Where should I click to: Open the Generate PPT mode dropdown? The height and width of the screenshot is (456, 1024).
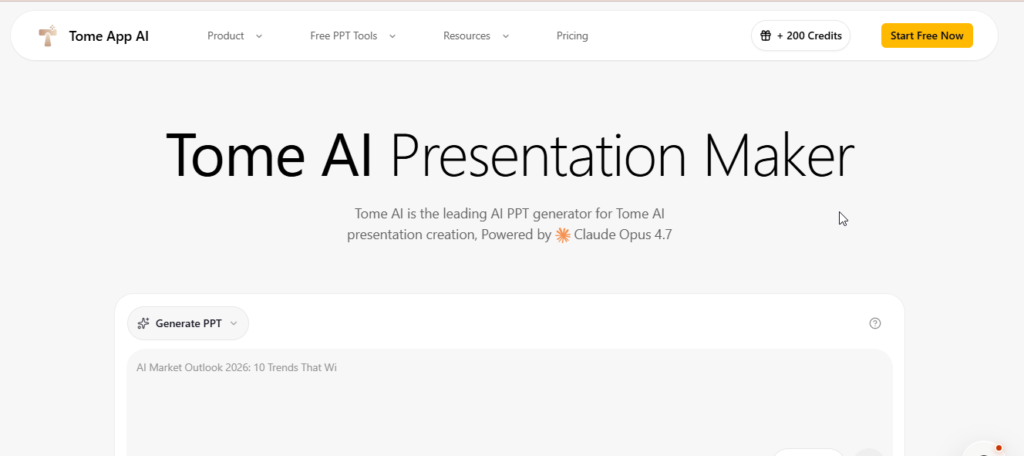click(188, 323)
